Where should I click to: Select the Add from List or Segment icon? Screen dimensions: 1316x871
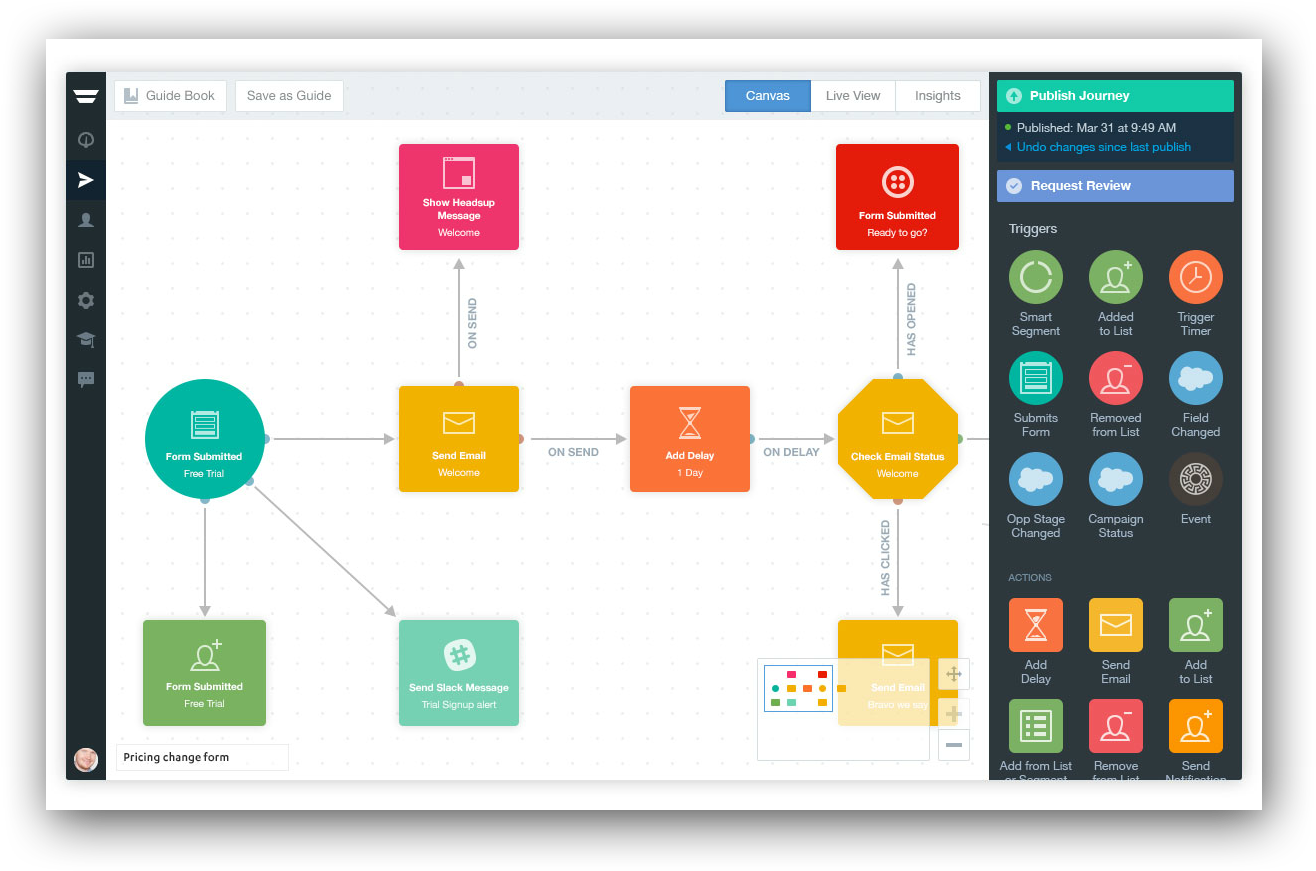(1036, 726)
